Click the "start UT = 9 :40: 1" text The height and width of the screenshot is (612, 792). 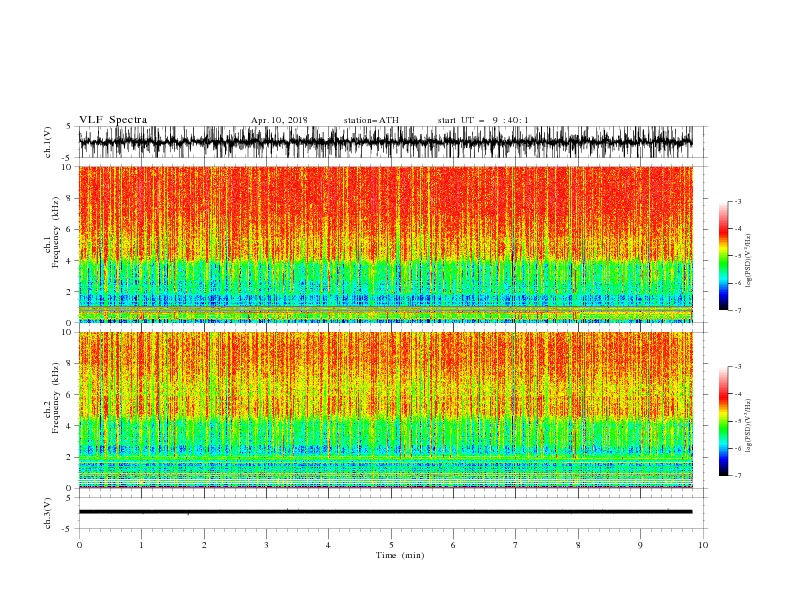[483, 120]
